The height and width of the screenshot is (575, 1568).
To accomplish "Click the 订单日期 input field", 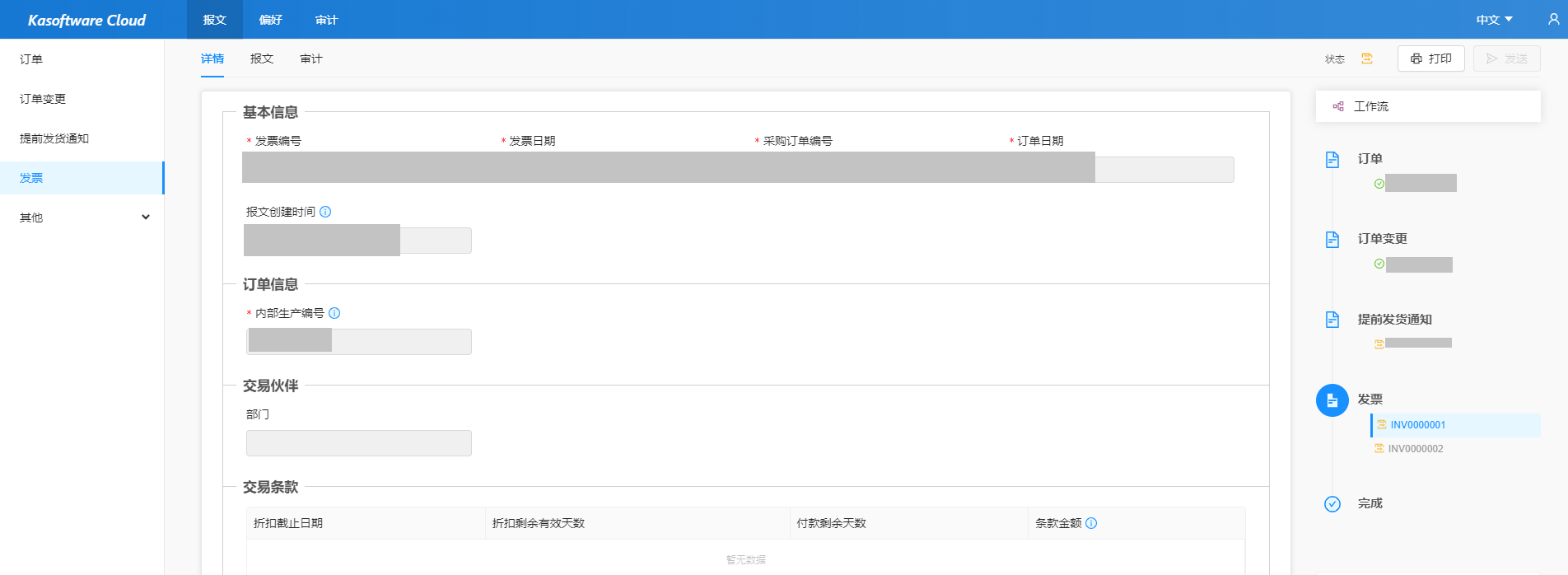I will click(x=1120, y=169).
